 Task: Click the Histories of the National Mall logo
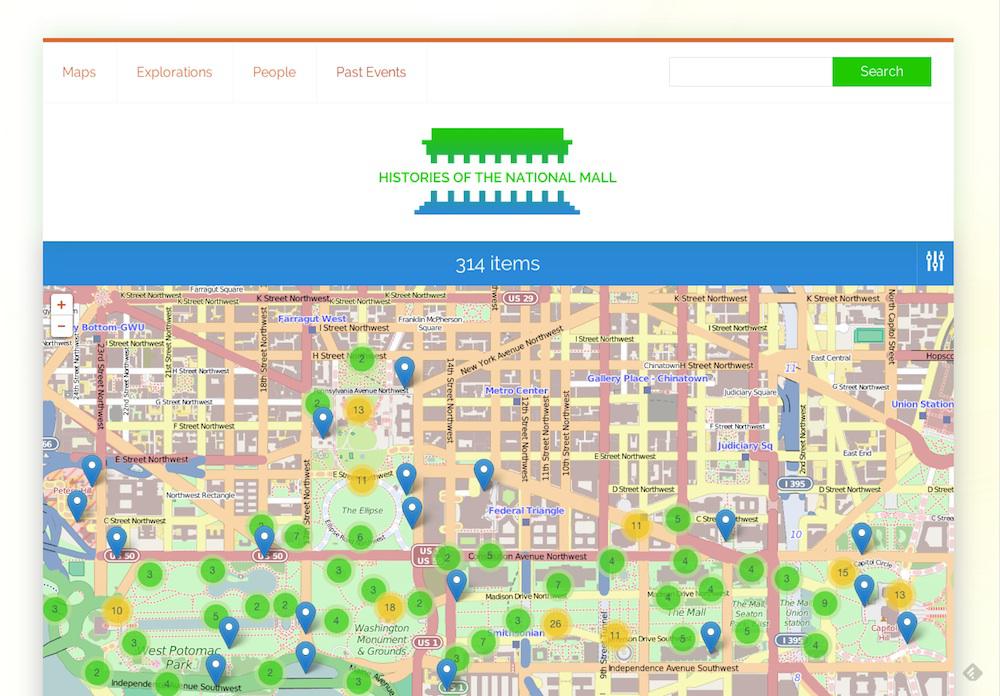click(497, 171)
